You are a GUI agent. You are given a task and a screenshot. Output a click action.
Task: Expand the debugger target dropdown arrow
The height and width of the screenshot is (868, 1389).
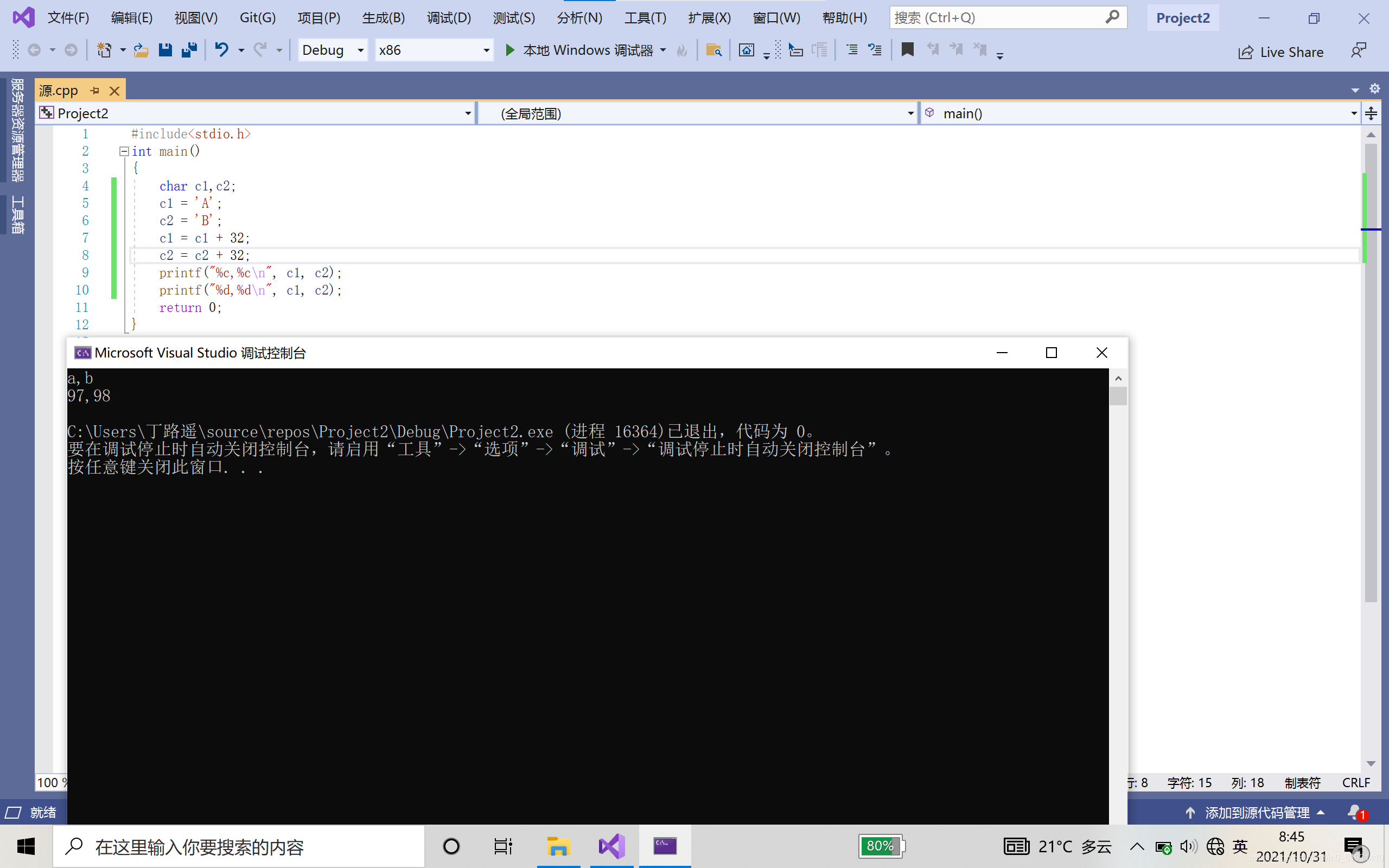click(664, 50)
